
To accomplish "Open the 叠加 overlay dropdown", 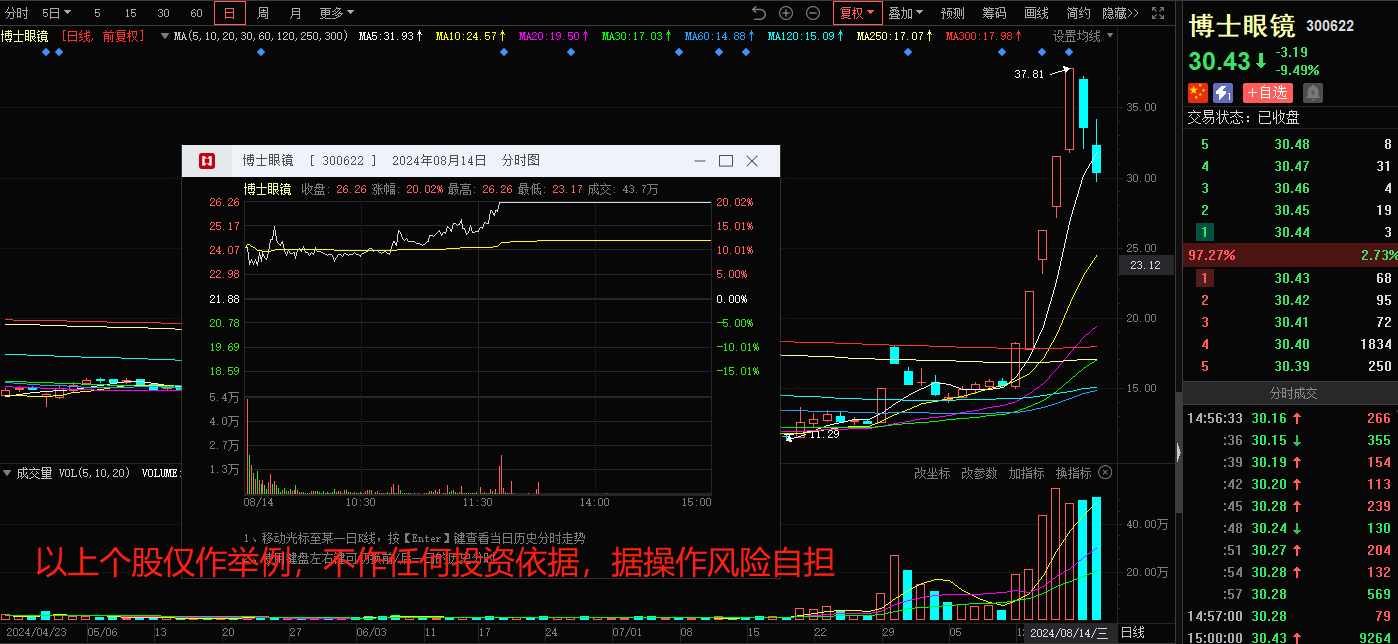I will coord(906,13).
